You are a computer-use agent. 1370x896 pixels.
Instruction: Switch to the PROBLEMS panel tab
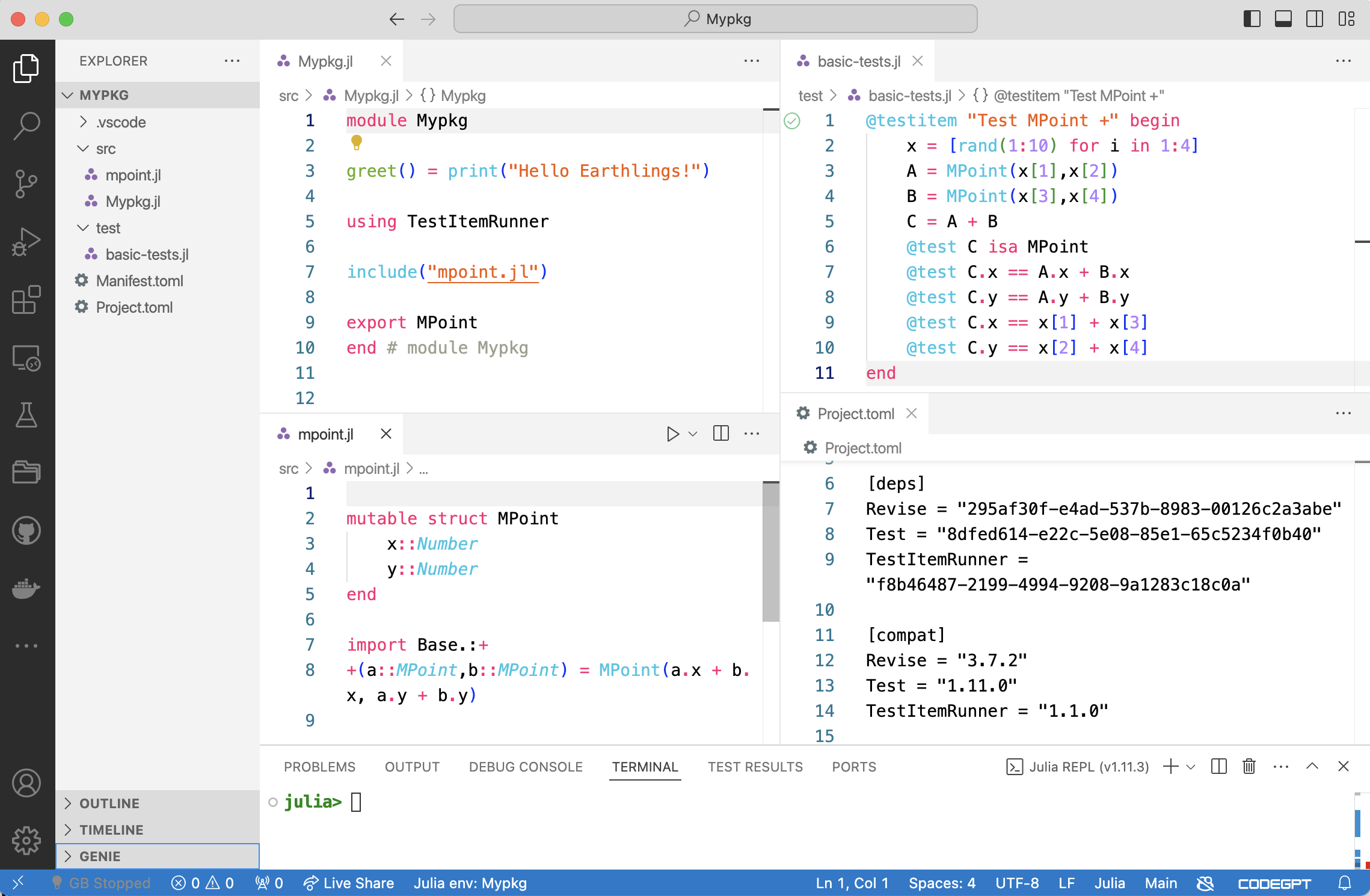[319, 767]
